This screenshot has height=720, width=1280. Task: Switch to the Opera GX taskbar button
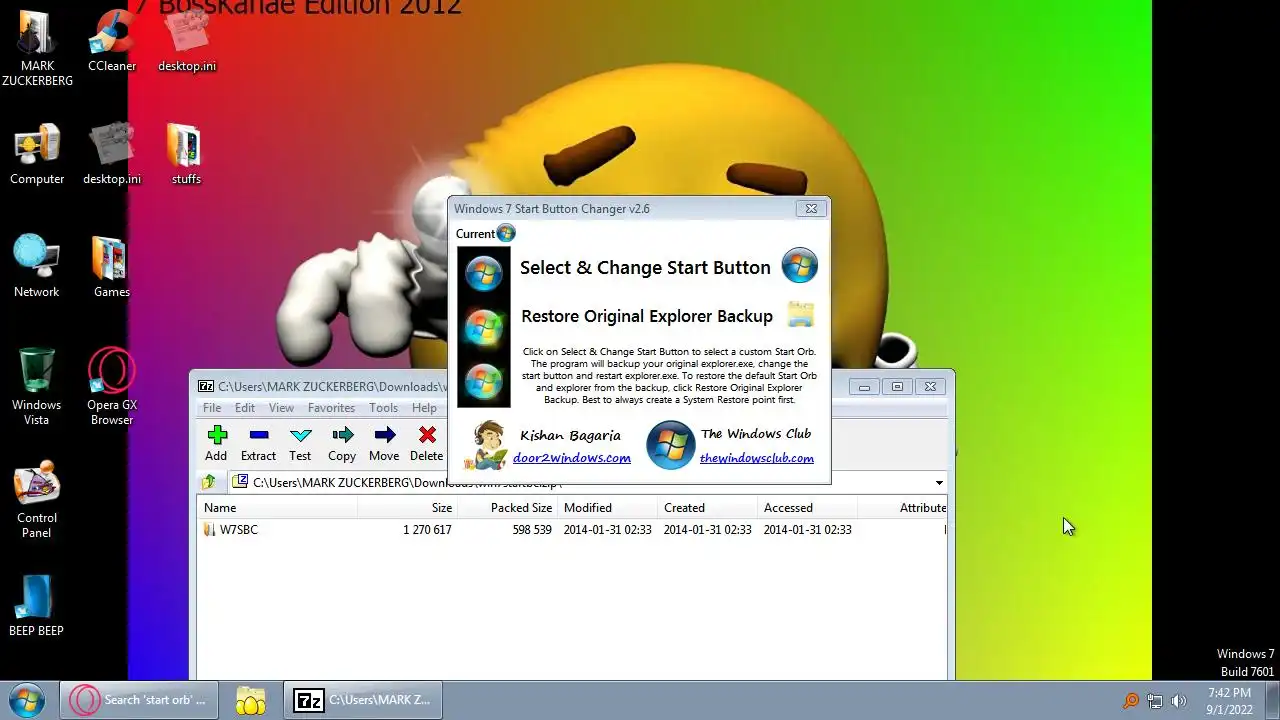click(x=138, y=700)
